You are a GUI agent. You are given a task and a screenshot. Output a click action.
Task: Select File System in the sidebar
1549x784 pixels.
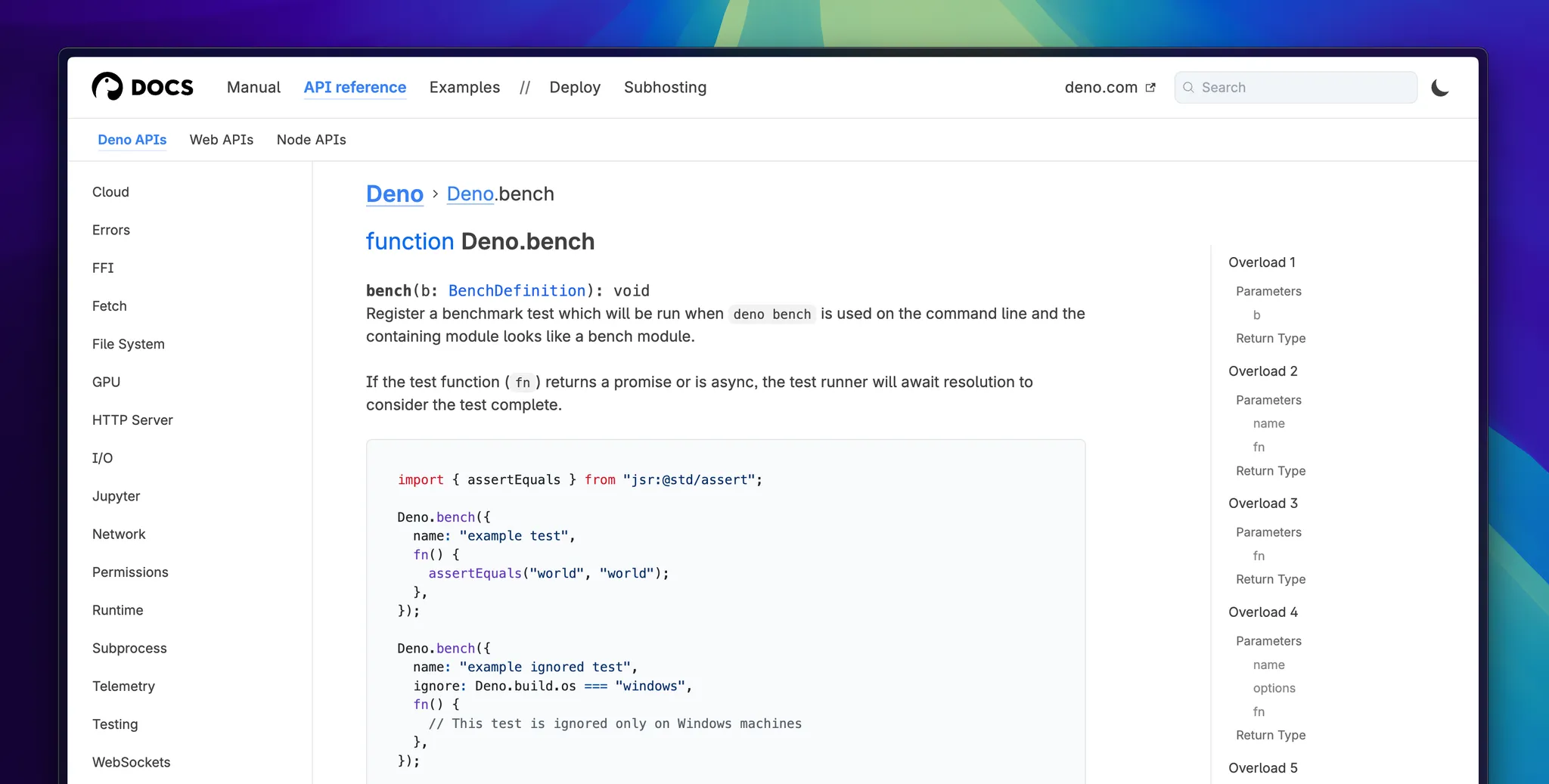click(x=128, y=344)
